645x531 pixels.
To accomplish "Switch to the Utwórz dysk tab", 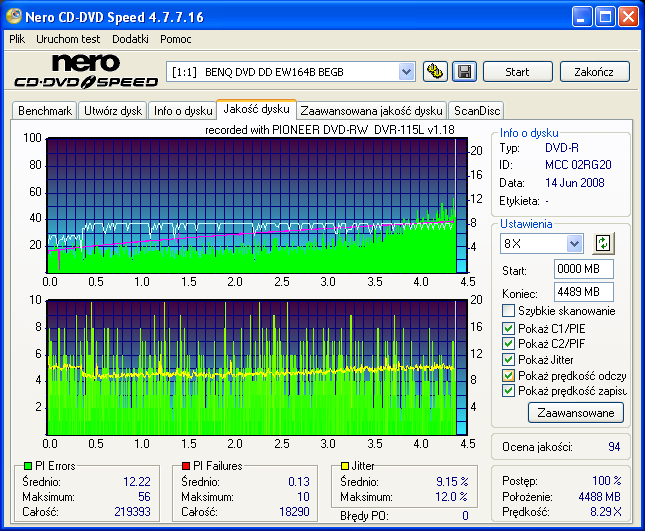I will coord(113,111).
